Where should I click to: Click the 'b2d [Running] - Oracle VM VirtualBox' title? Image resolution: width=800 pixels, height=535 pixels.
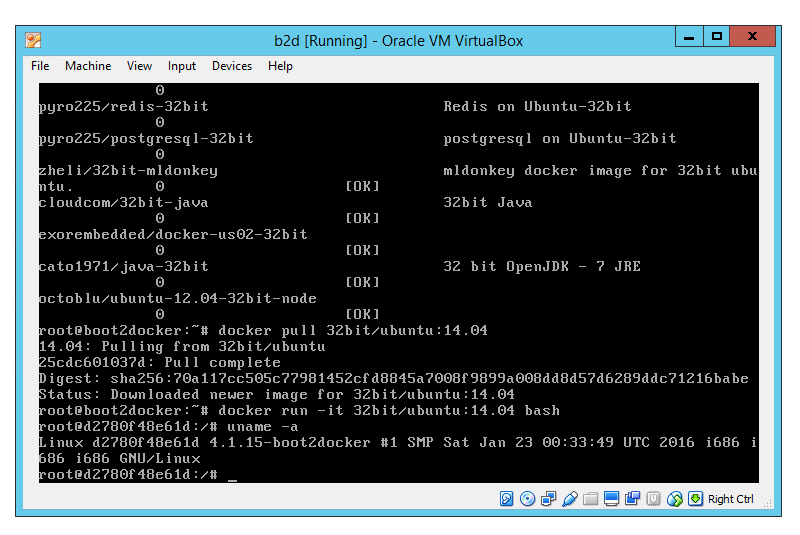(x=398, y=41)
